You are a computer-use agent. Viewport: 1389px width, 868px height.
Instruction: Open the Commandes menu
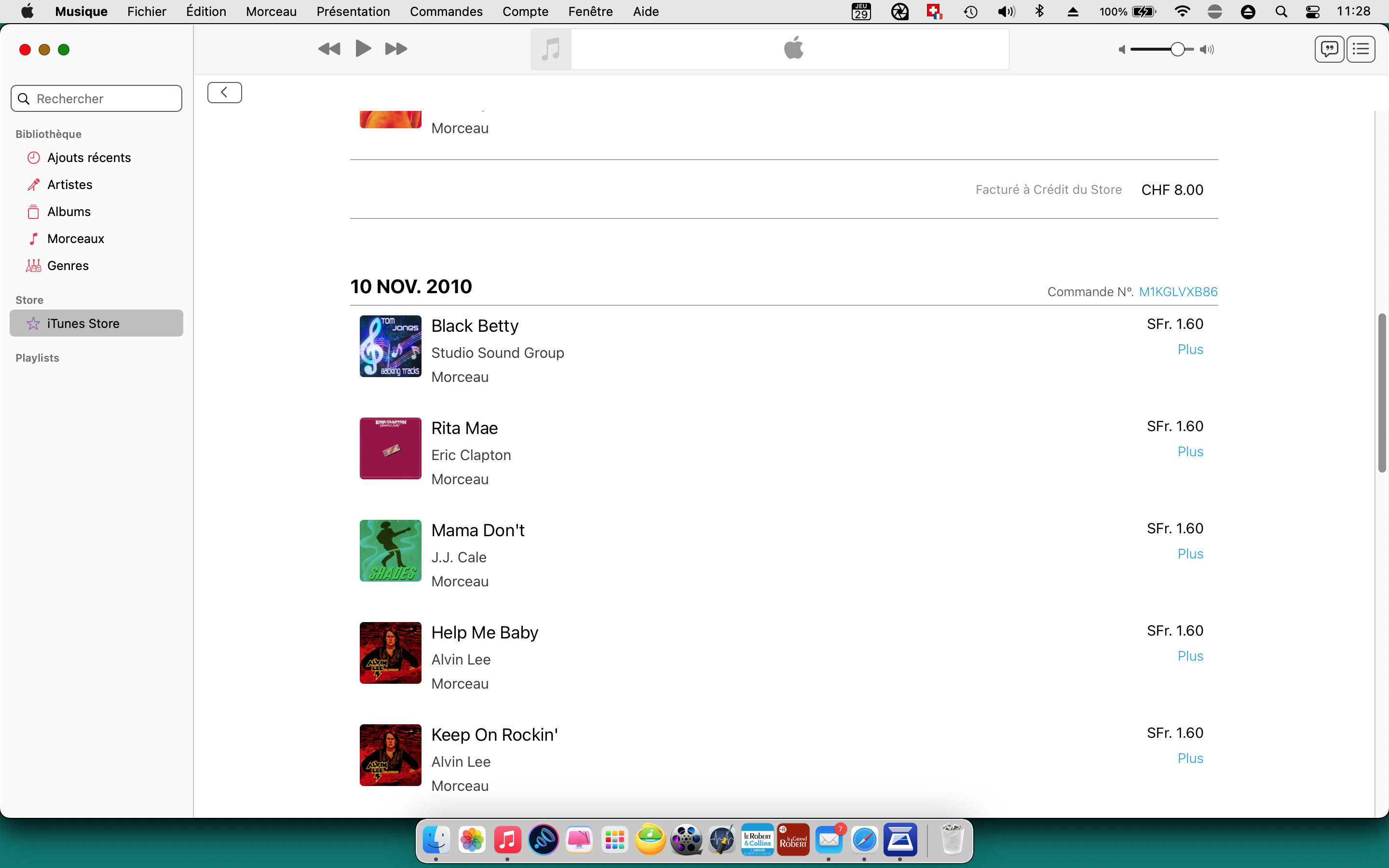446,12
